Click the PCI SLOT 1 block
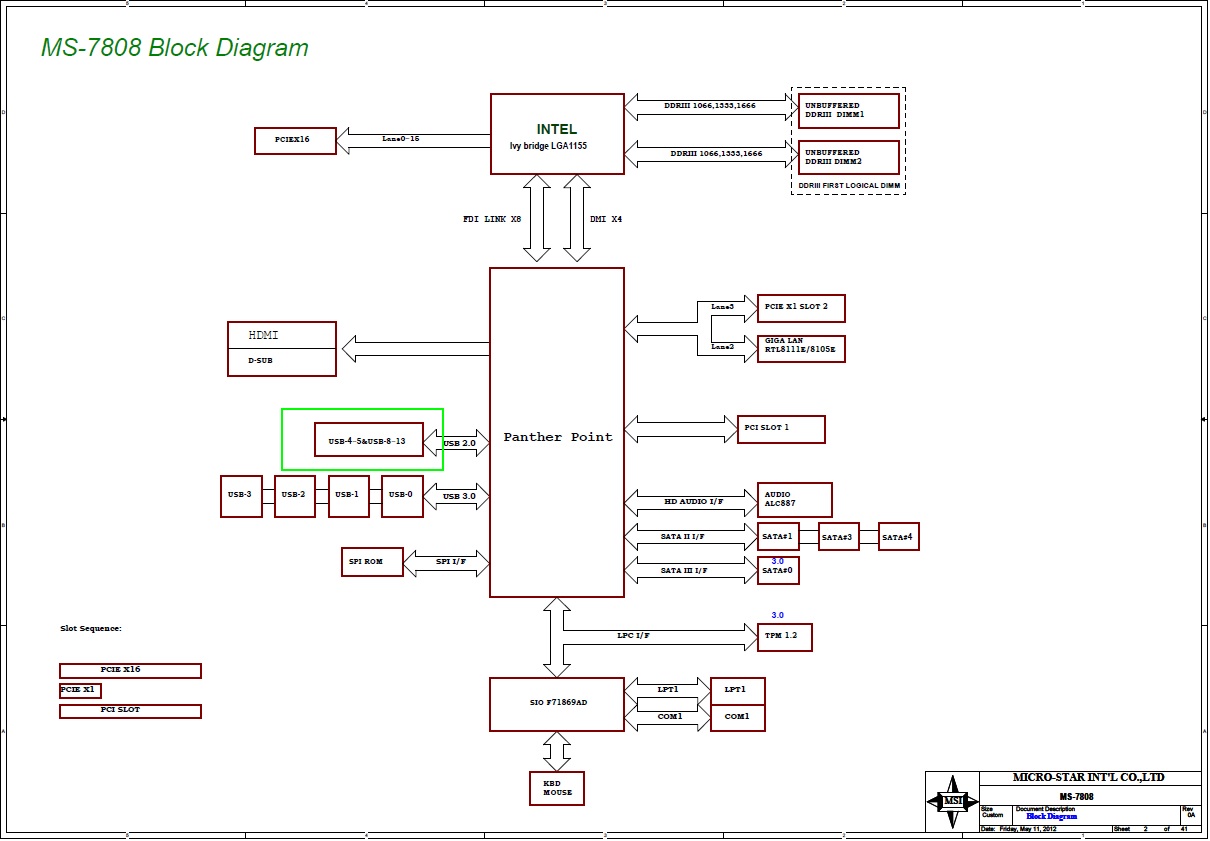1210x841 pixels. click(x=780, y=429)
